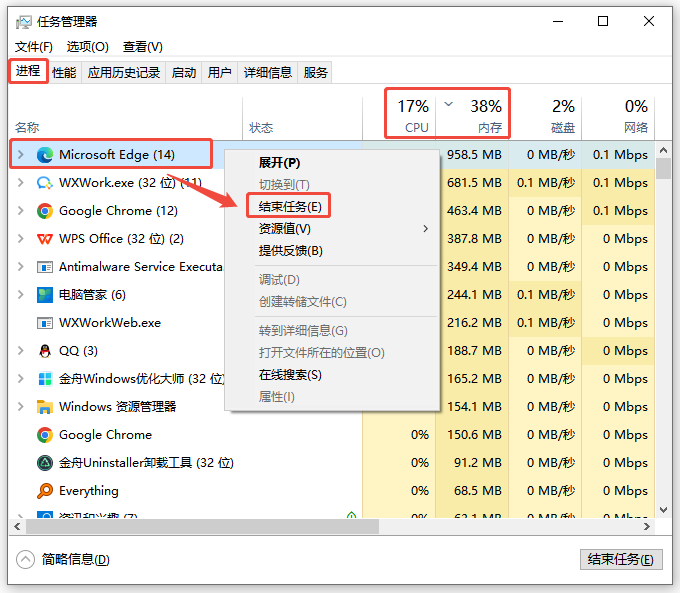Click the Windows 资源管理器 folder icon

[45, 407]
